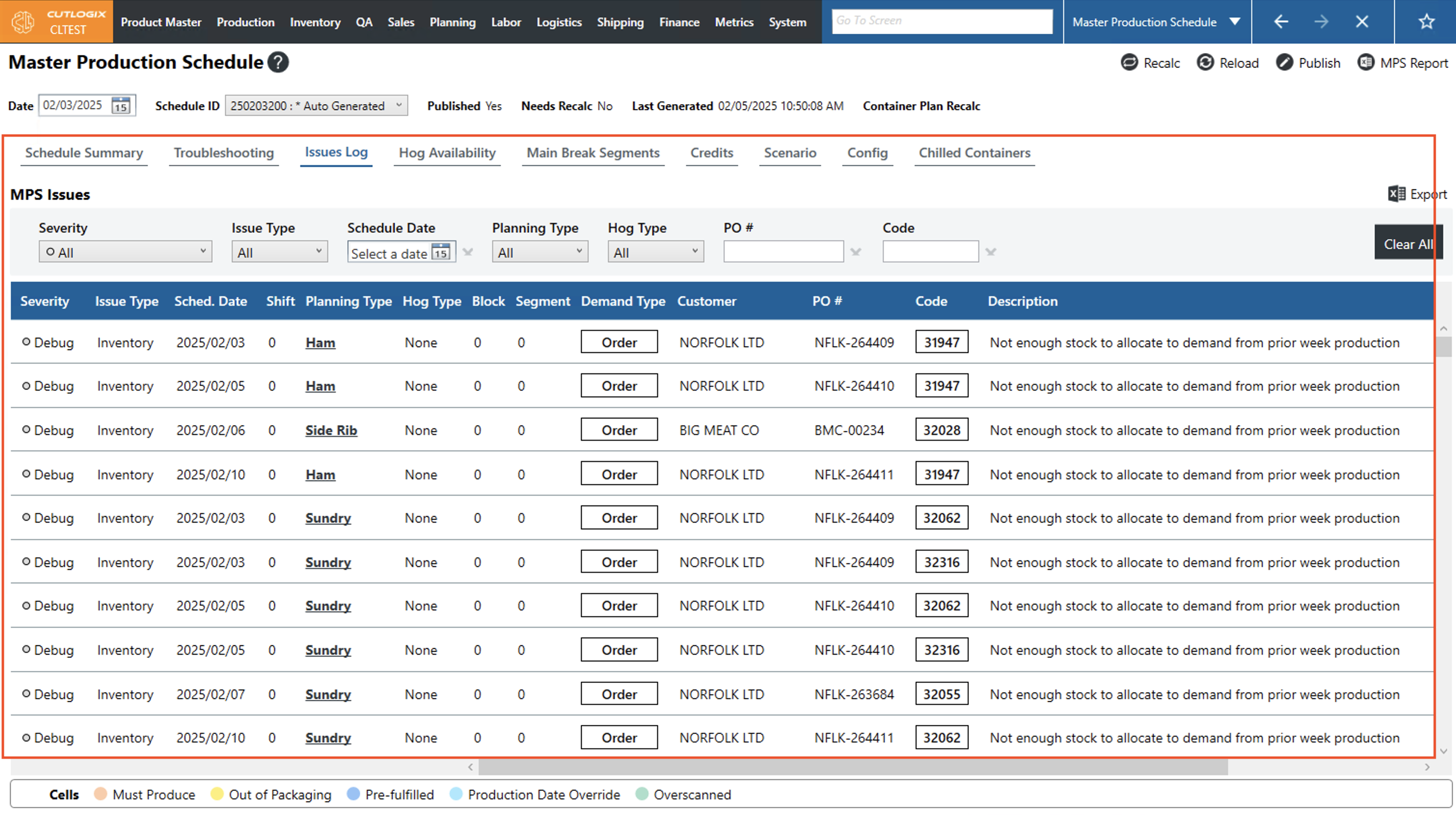Screen dimensions: 1456x815
Task: Click the Publish pencil icon
Action: [x=1284, y=62]
